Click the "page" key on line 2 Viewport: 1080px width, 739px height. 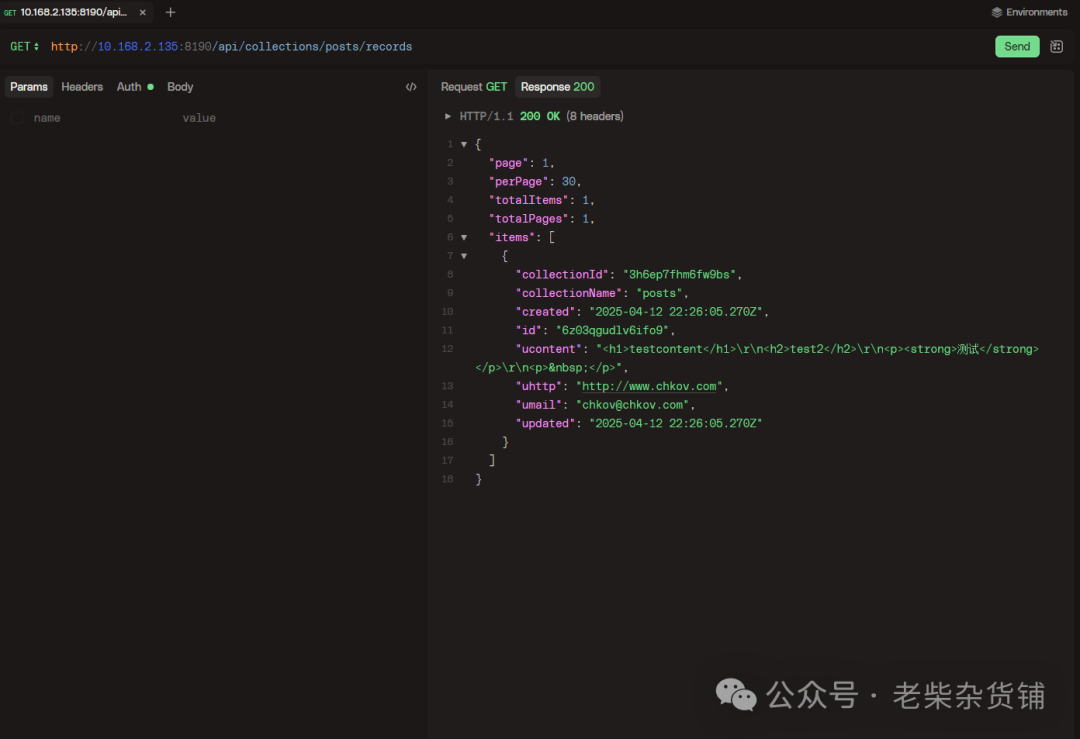point(508,163)
